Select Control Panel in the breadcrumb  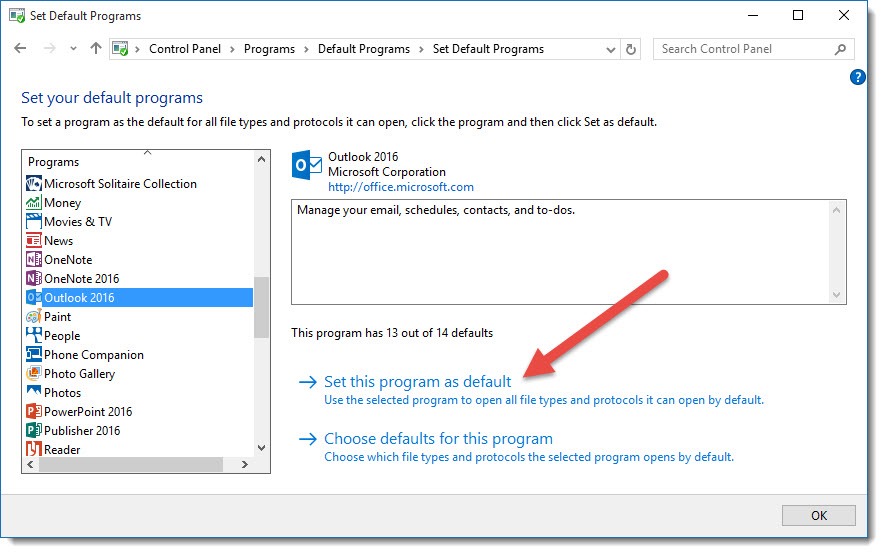(185, 49)
